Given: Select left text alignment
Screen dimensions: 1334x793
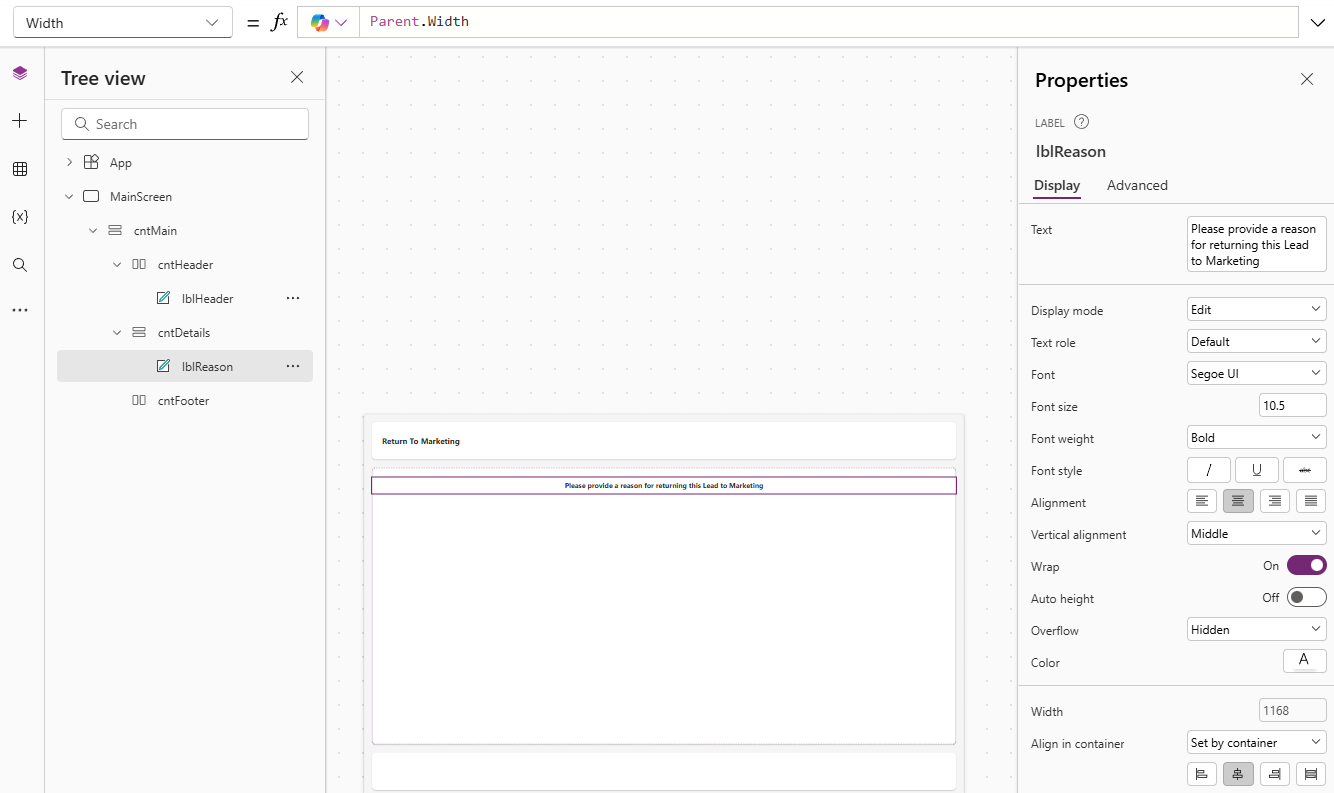Looking at the screenshot, I should 1202,502.
